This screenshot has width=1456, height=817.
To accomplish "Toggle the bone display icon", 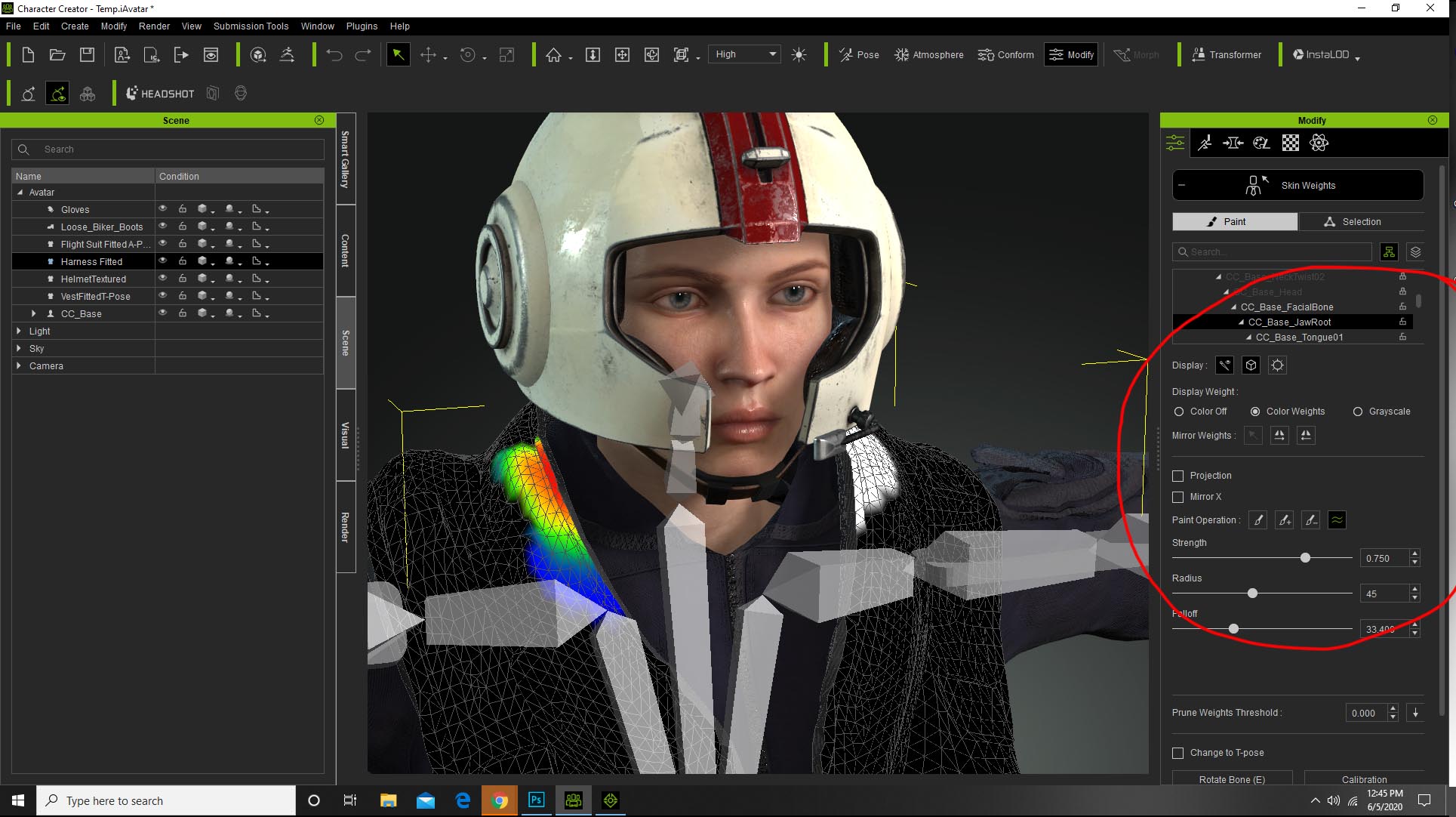I will tap(1224, 365).
